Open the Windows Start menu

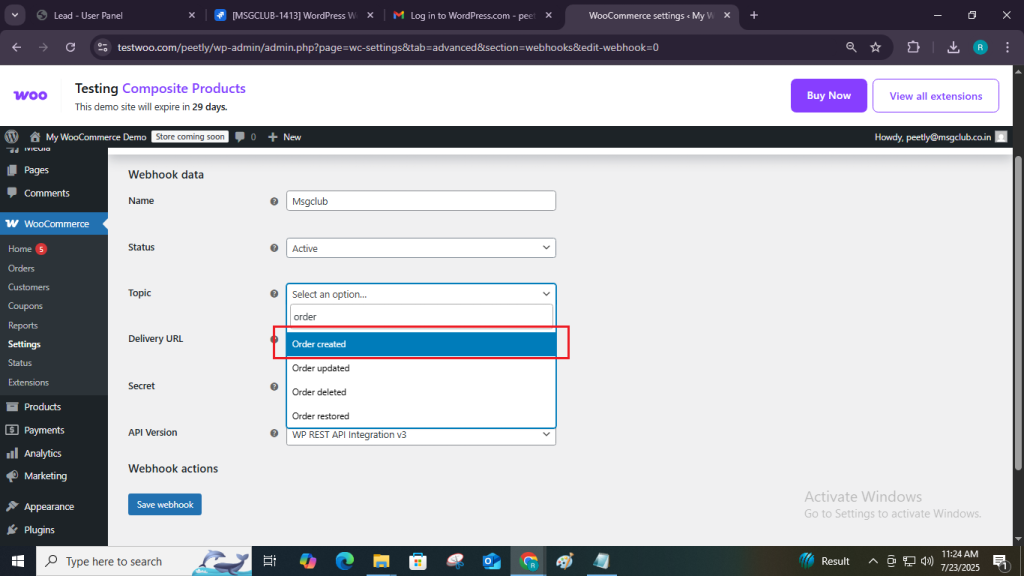click(x=18, y=561)
